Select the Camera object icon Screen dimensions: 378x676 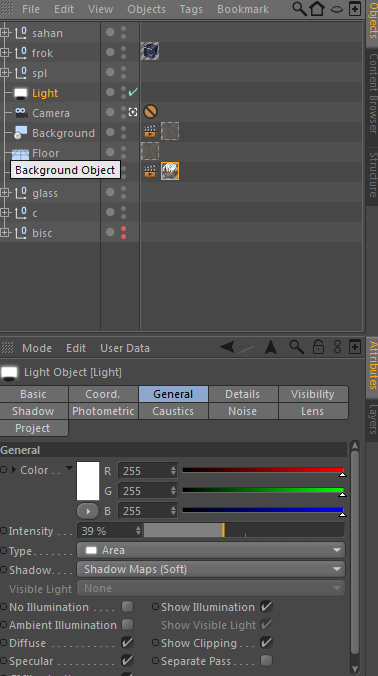pos(21,113)
